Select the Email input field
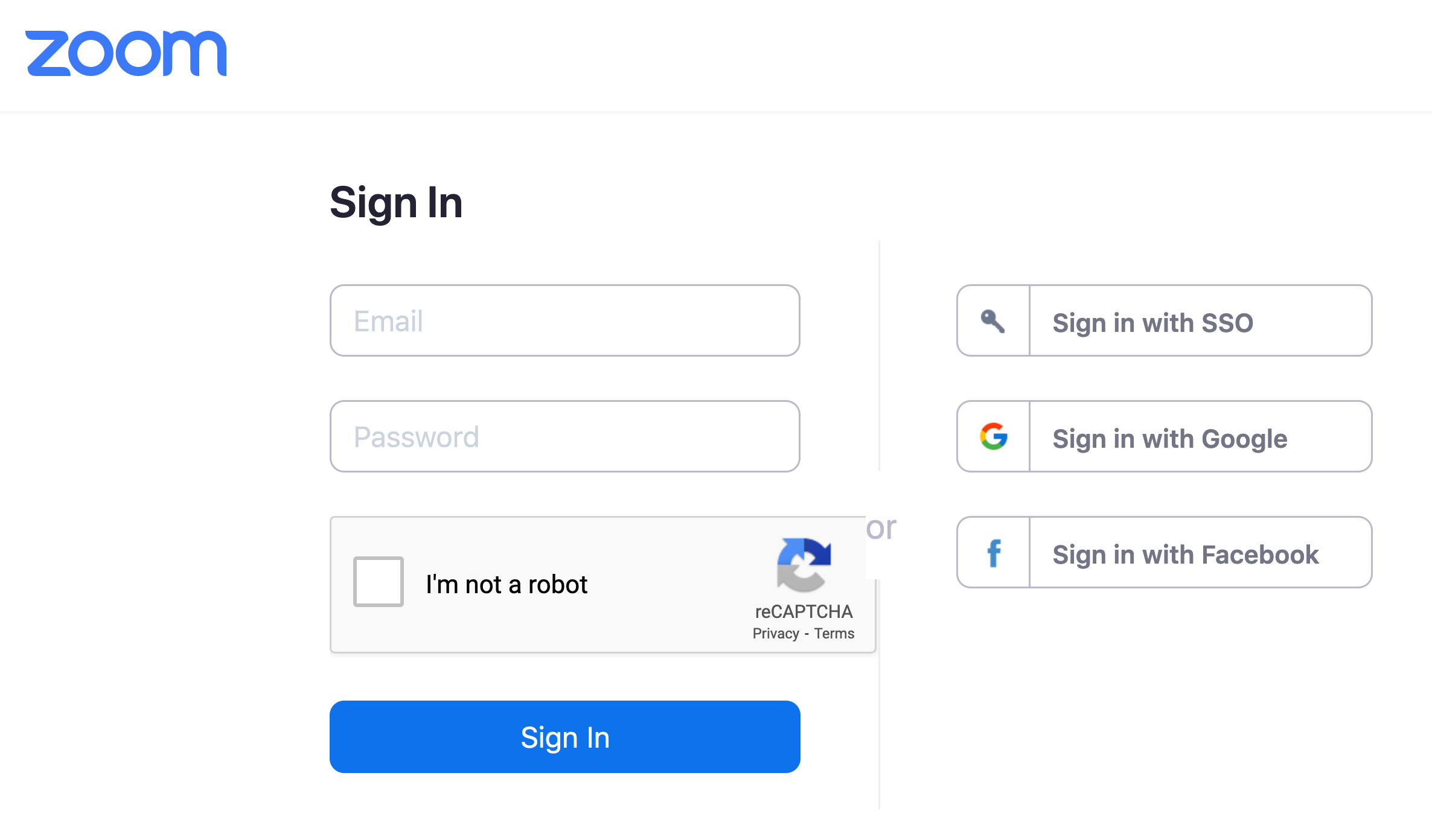This screenshot has width=1432, height=840. pyautogui.click(x=565, y=320)
